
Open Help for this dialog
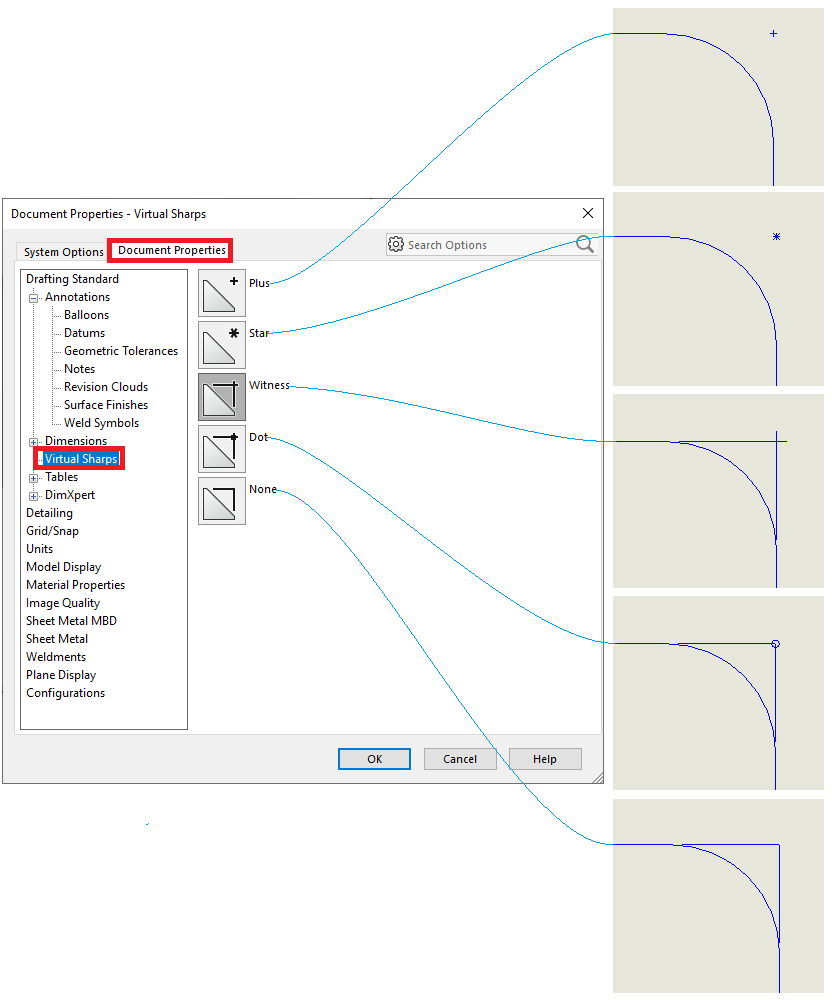tap(545, 759)
